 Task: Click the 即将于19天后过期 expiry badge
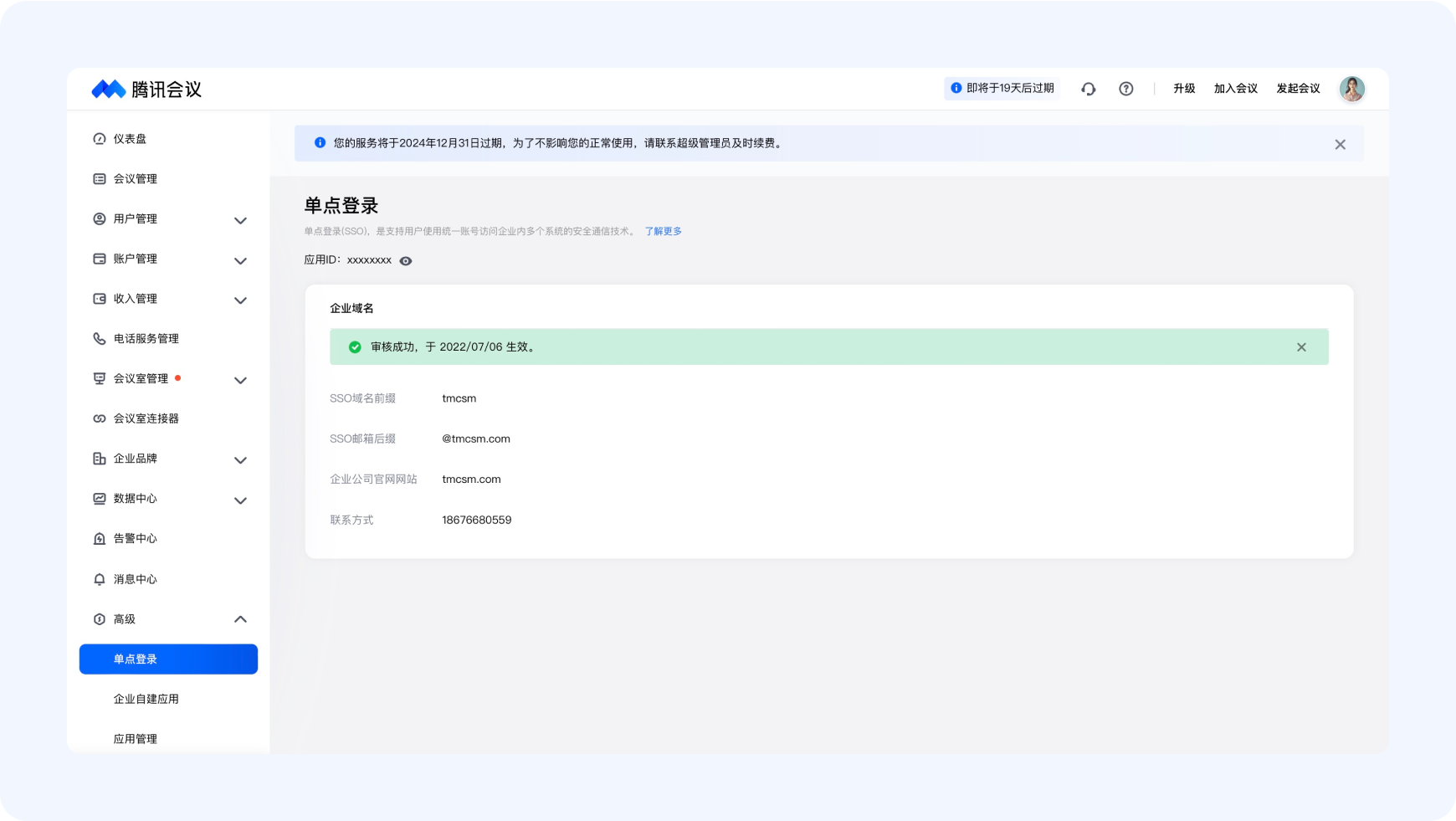(x=1002, y=89)
